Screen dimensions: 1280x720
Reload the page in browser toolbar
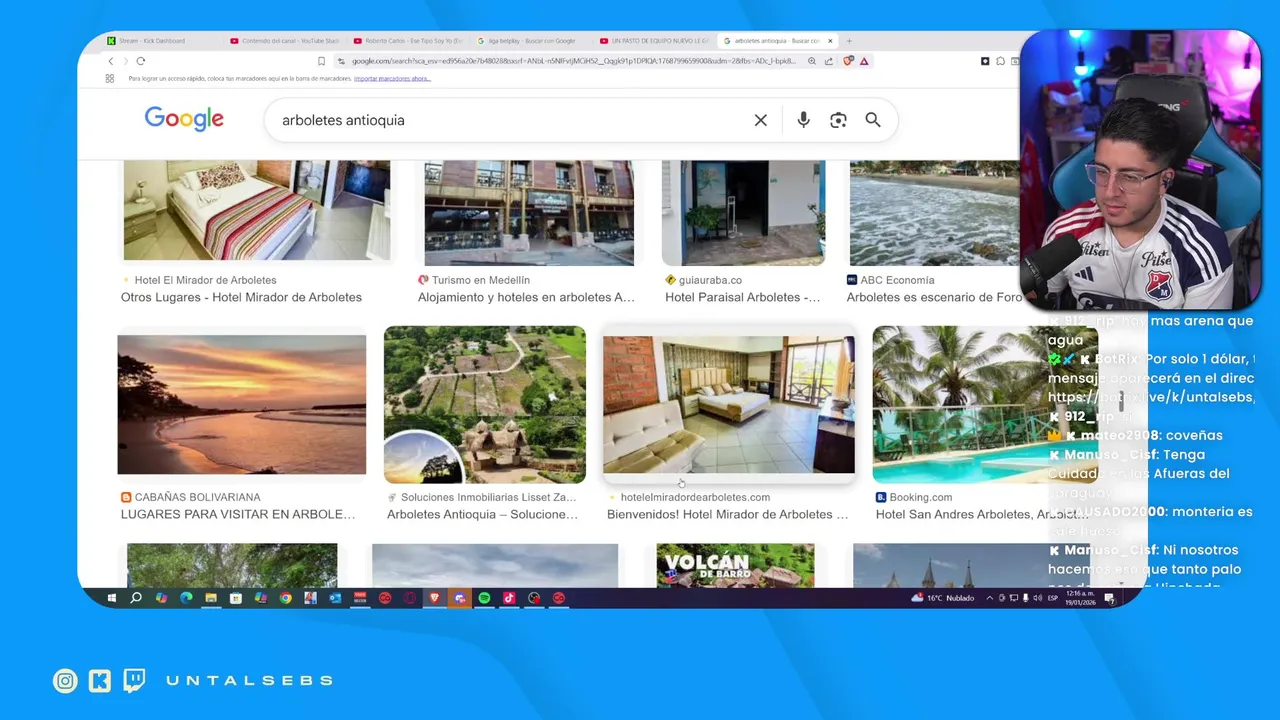click(x=141, y=61)
